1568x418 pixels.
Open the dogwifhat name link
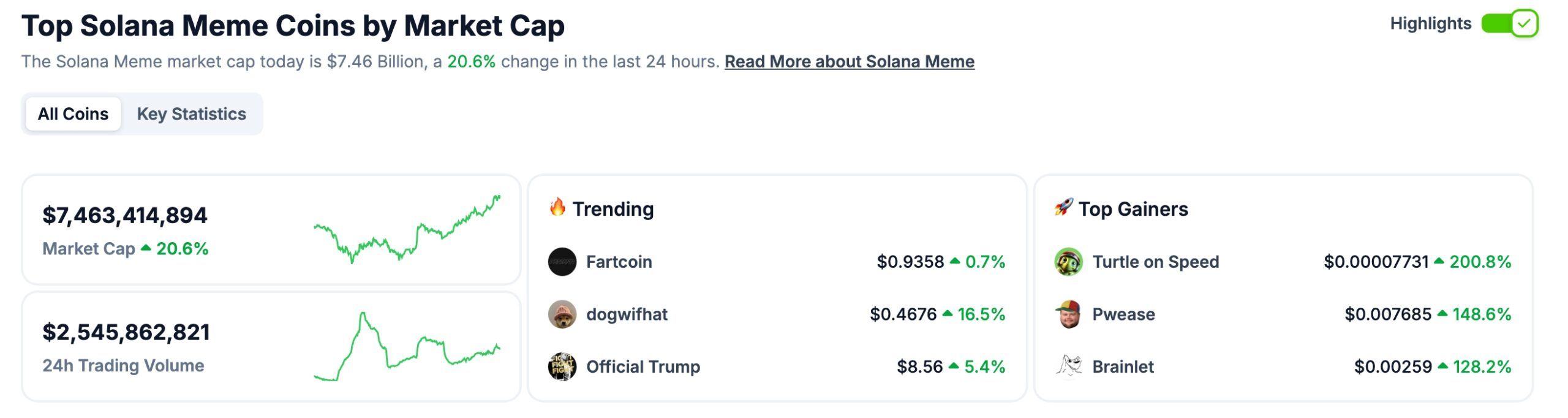point(627,314)
